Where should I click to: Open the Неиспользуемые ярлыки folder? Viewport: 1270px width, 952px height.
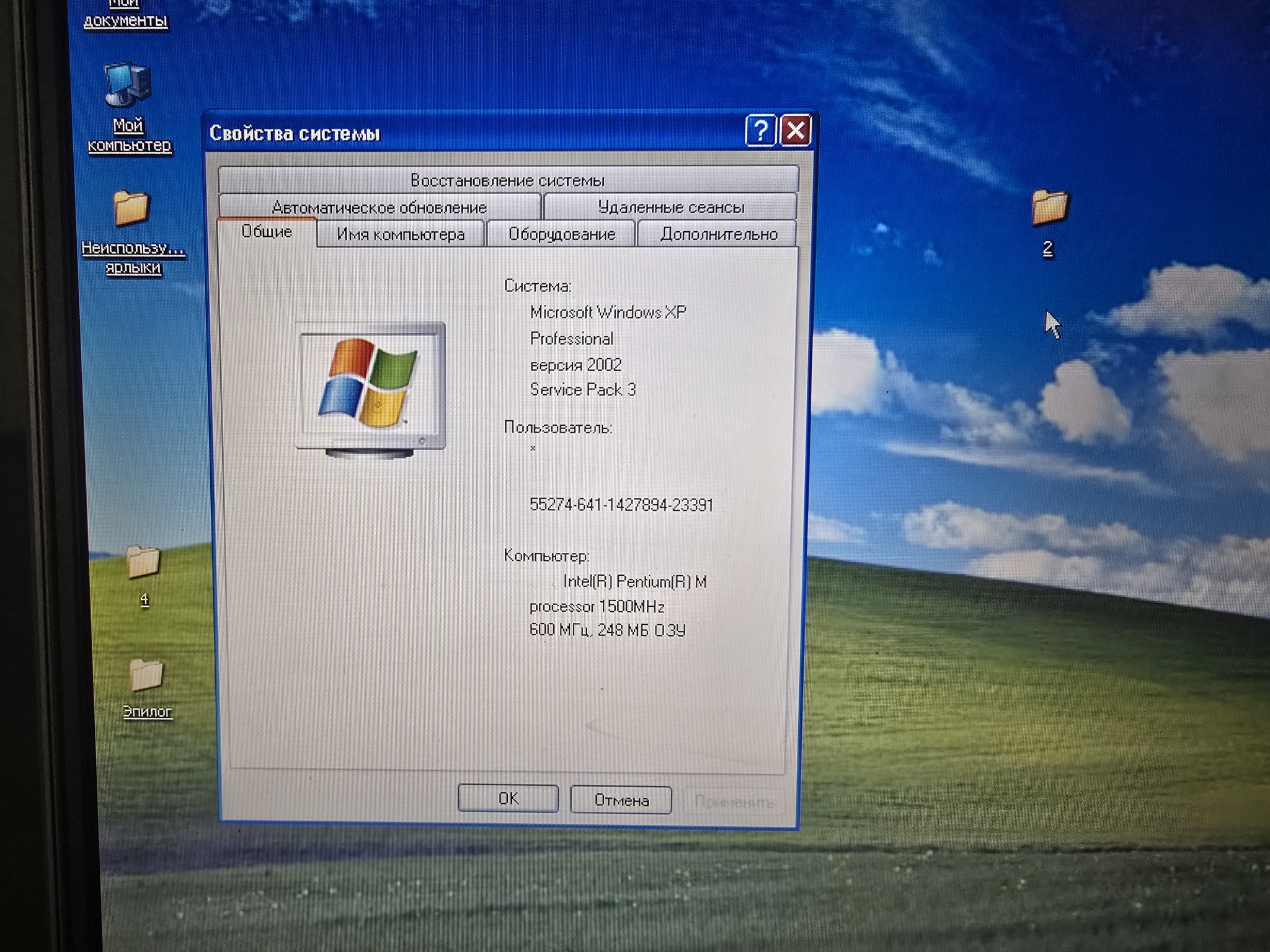(131, 209)
